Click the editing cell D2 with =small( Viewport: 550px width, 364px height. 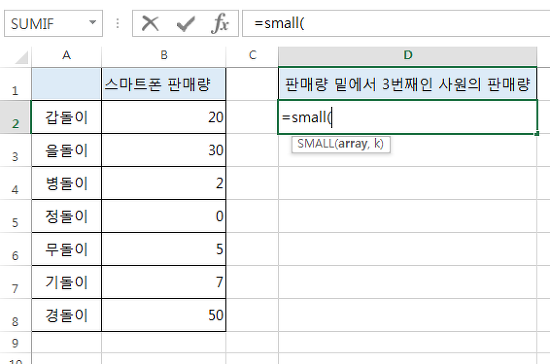(x=408, y=117)
